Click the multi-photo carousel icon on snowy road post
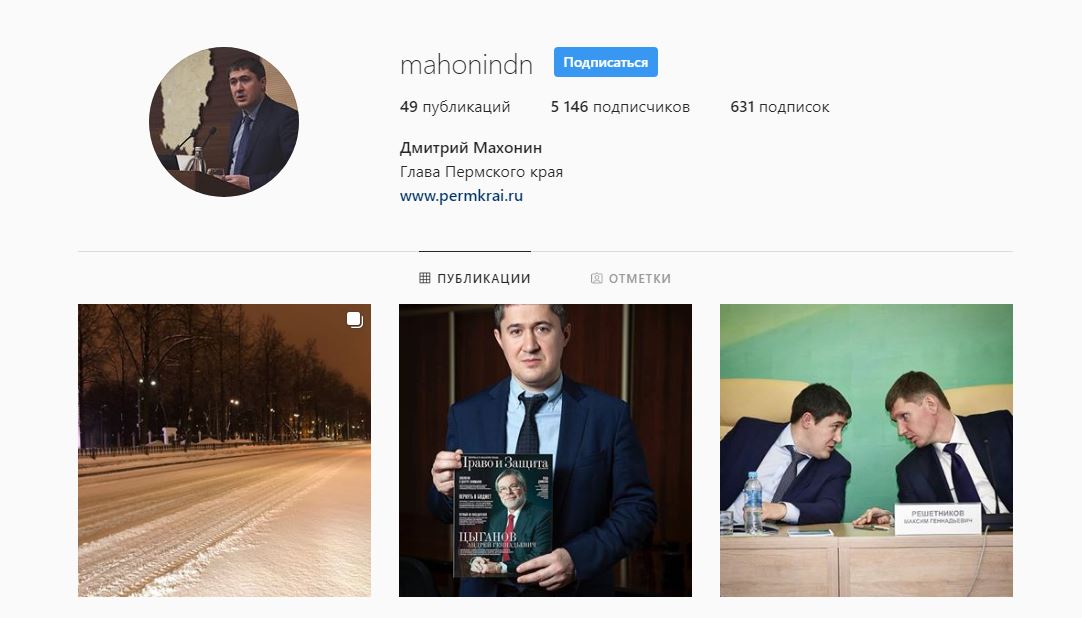Viewport: 1082px width, 618px height. (x=355, y=319)
